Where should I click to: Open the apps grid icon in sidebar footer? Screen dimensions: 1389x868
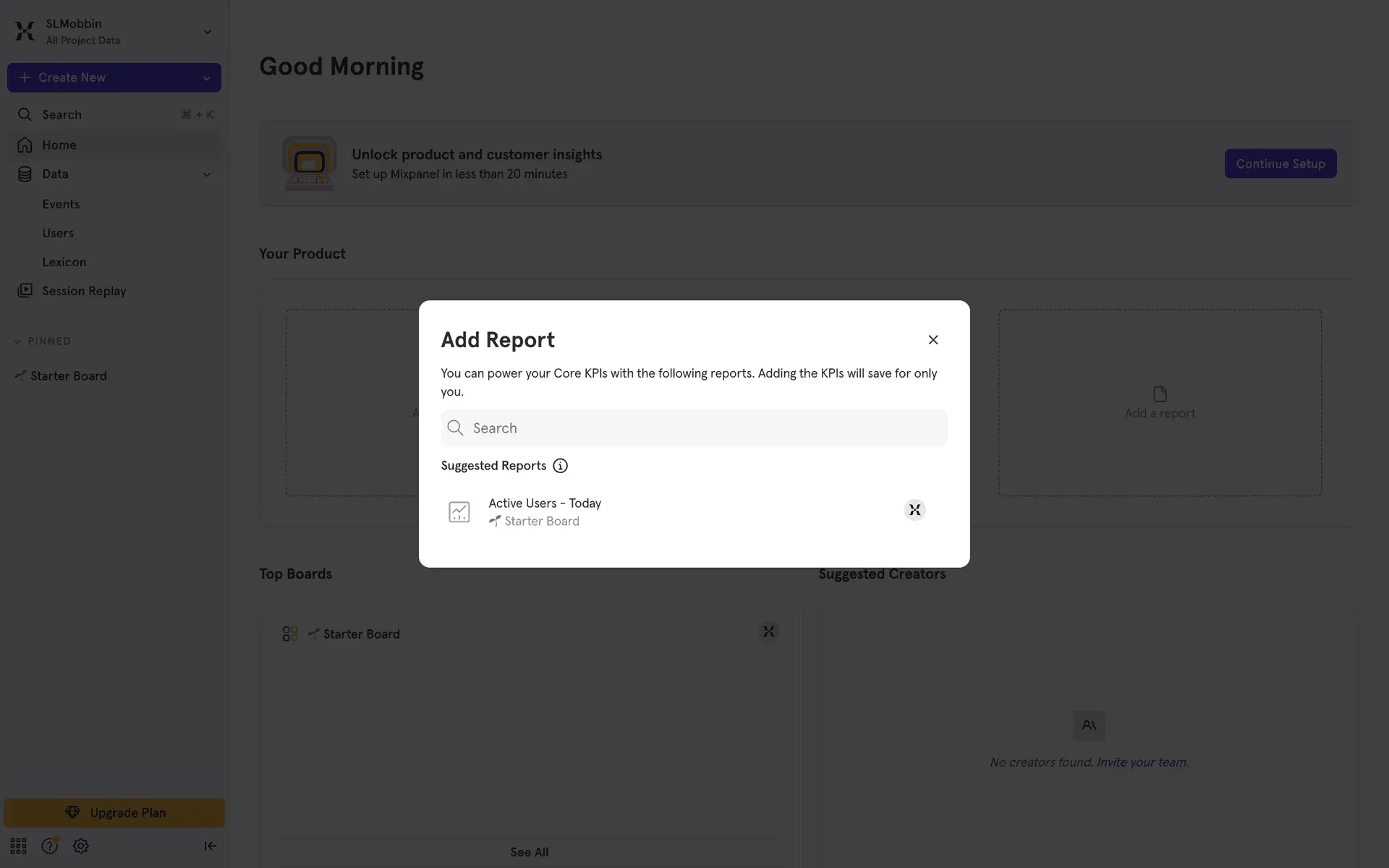pyautogui.click(x=18, y=846)
